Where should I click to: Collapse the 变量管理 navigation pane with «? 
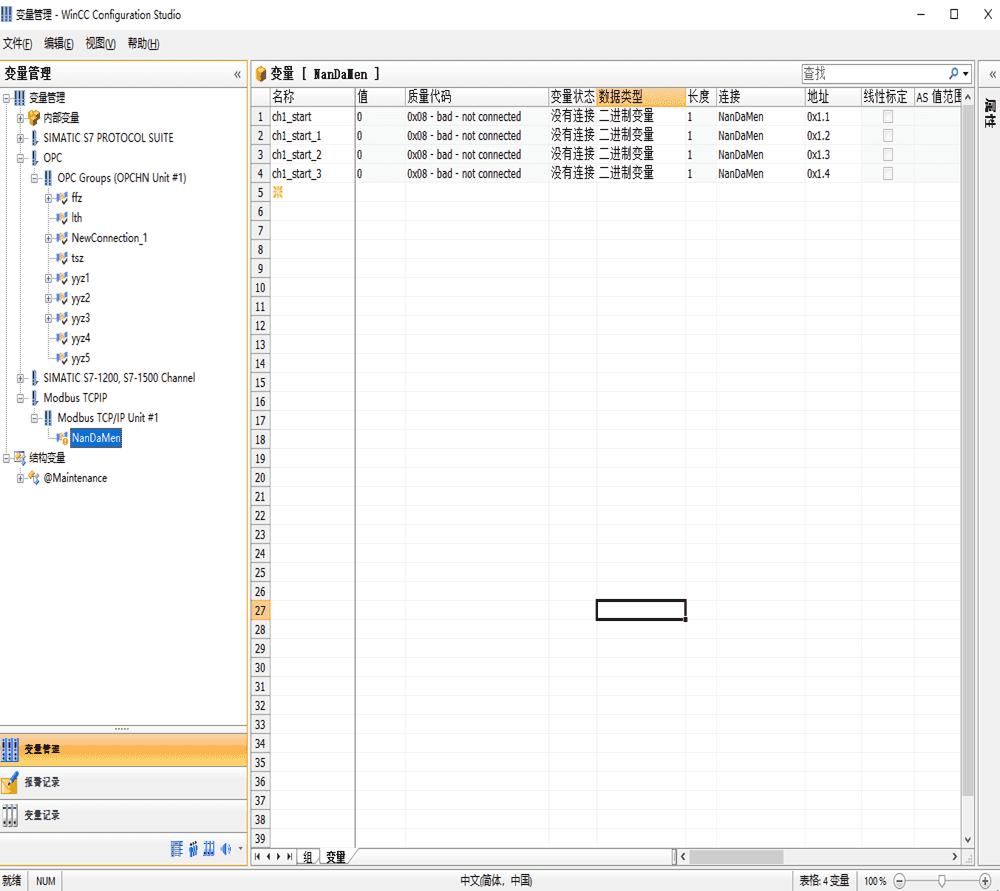[x=237, y=74]
